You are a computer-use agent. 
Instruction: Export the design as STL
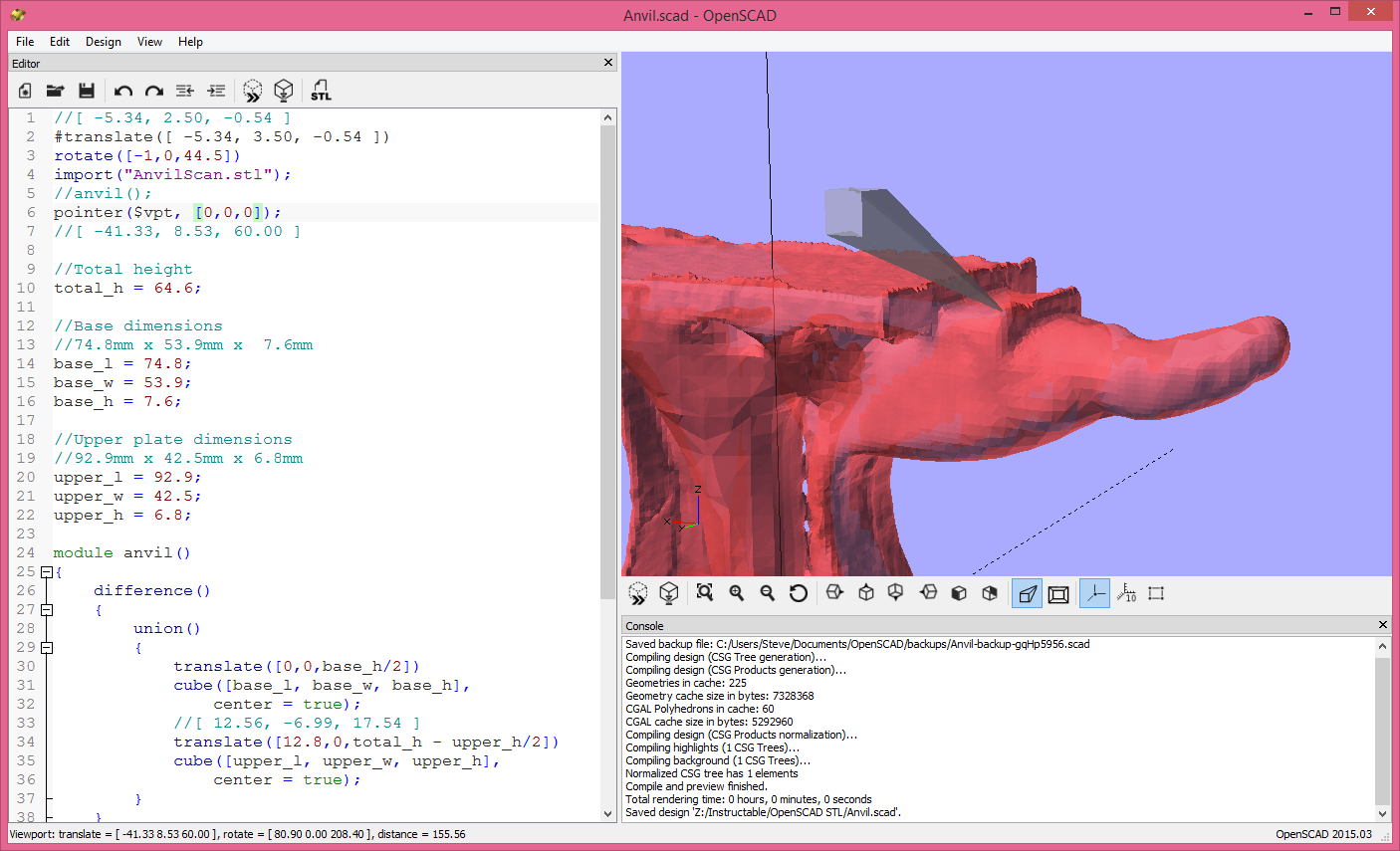point(321,91)
